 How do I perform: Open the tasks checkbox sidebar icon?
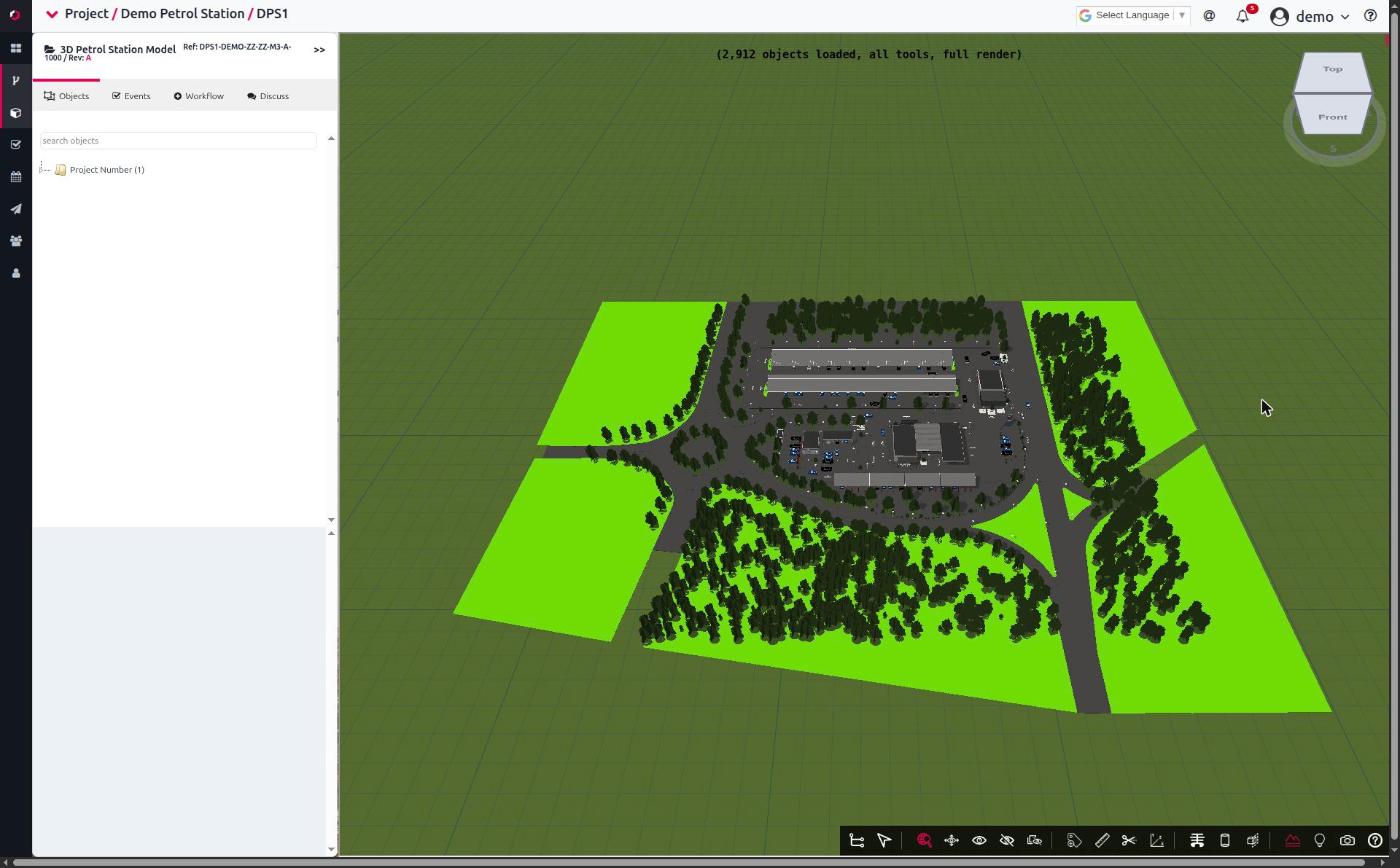pyautogui.click(x=16, y=145)
